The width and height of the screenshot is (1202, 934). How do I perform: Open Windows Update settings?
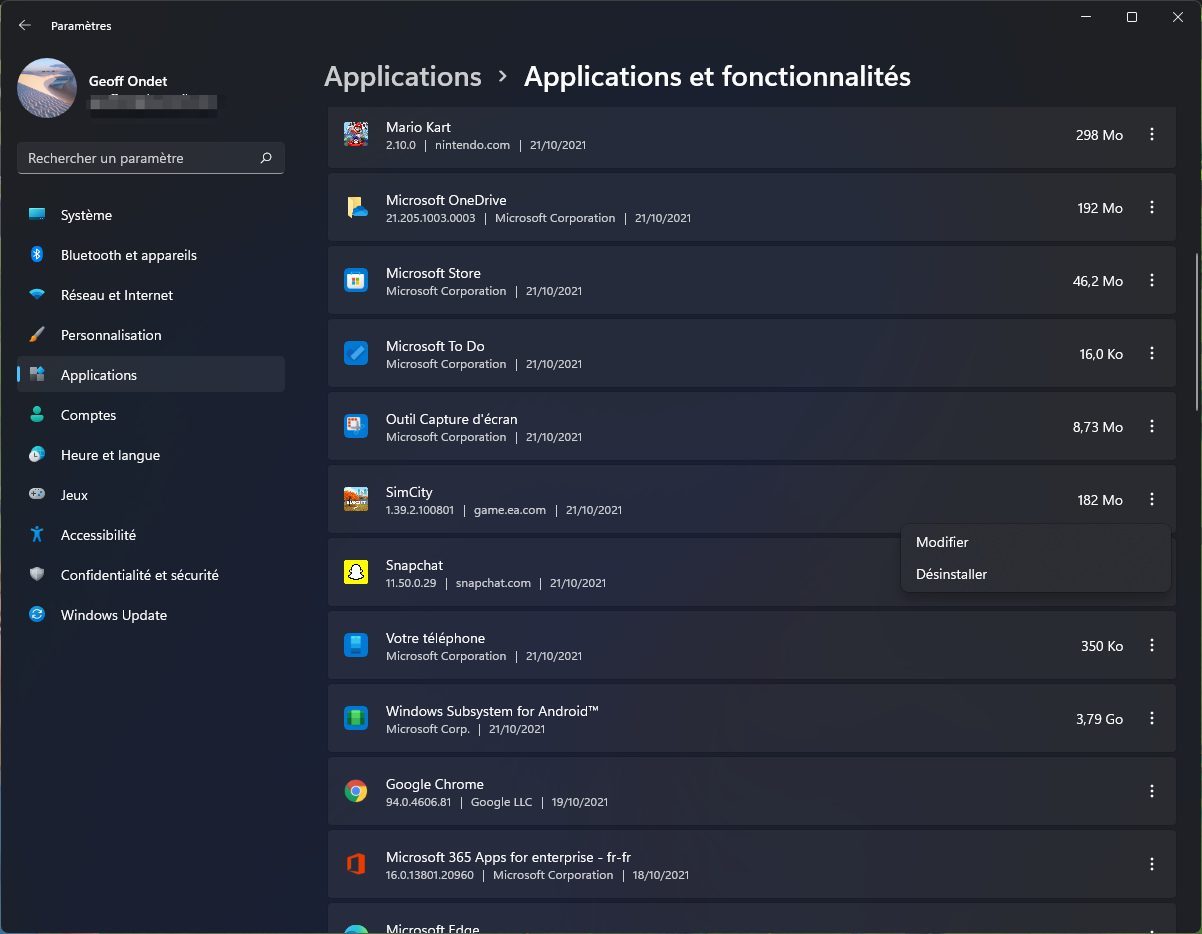tap(151, 615)
